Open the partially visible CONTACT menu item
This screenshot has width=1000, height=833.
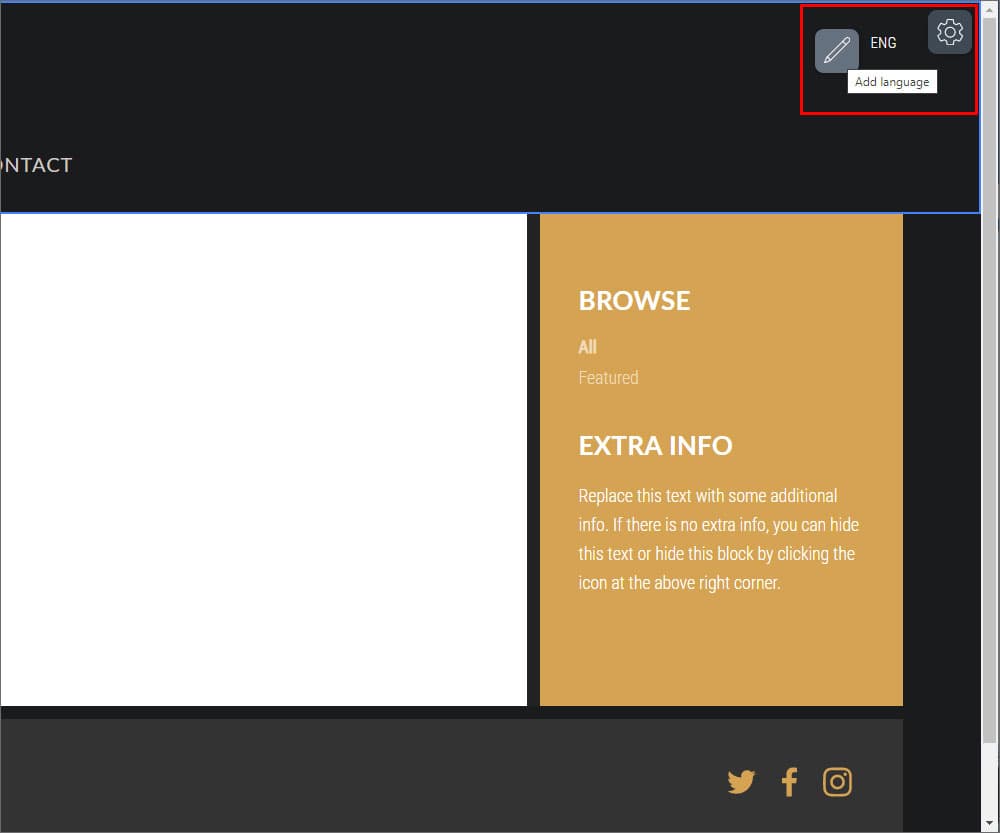tap(36, 165)
